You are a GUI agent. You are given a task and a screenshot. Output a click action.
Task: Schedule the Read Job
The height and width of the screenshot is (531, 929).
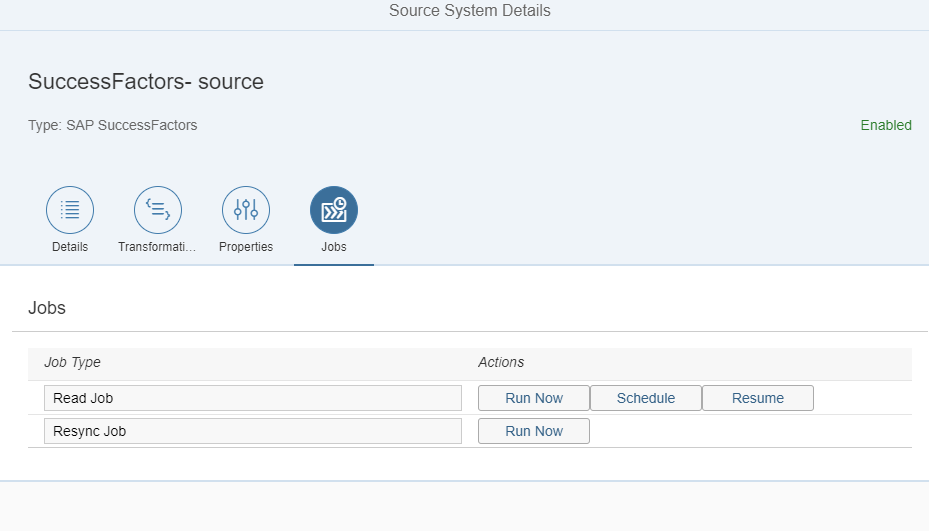646,398
